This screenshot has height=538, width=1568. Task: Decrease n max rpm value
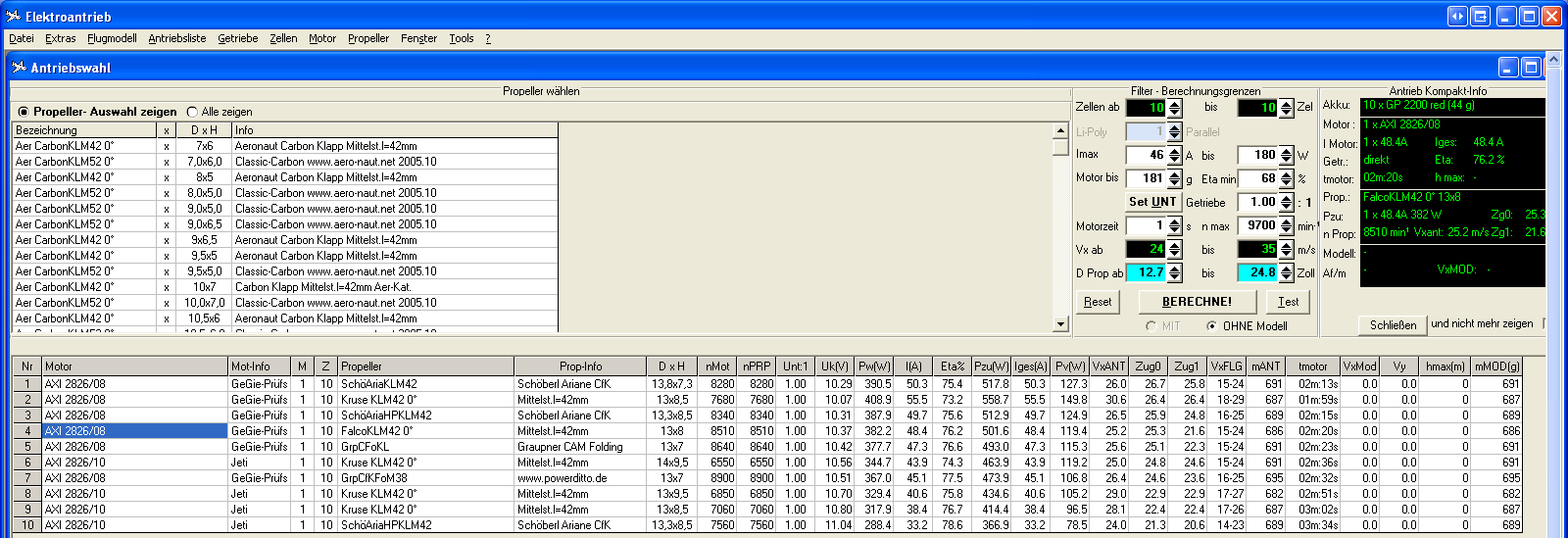pos(1288,230)
